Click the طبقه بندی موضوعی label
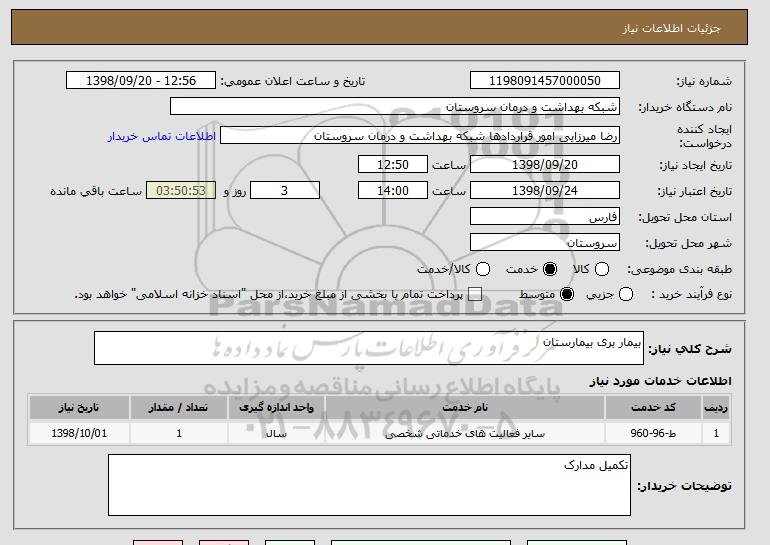Screen dimensions: 770x545 (x=679, y=270)
